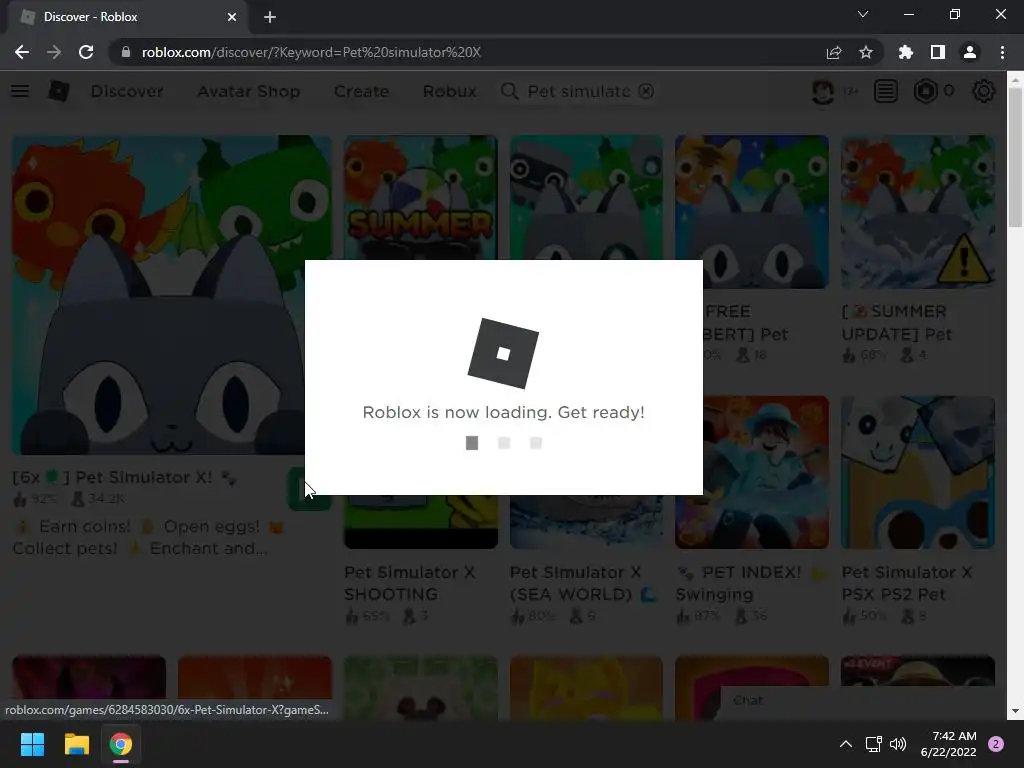The height and width of the screenshot is (768, 1024).
Task: Click the PET INDEX! Swinging title
Action: click(x=750, y=583)
